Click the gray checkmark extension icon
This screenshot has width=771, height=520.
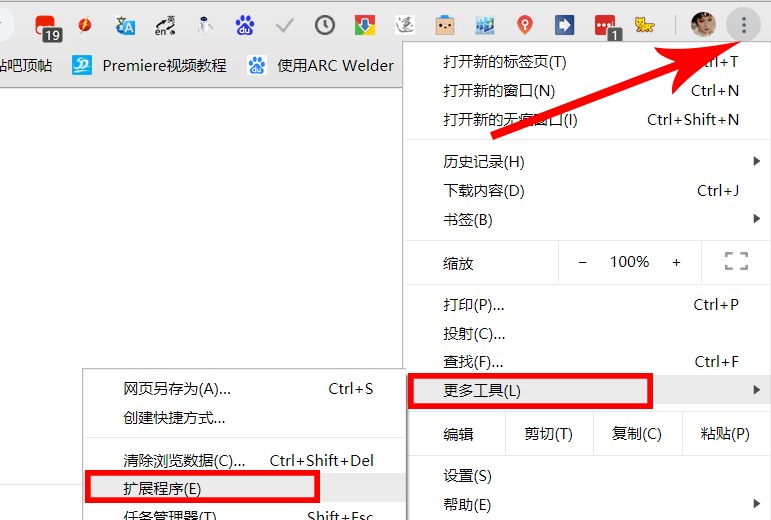(284, 25)
